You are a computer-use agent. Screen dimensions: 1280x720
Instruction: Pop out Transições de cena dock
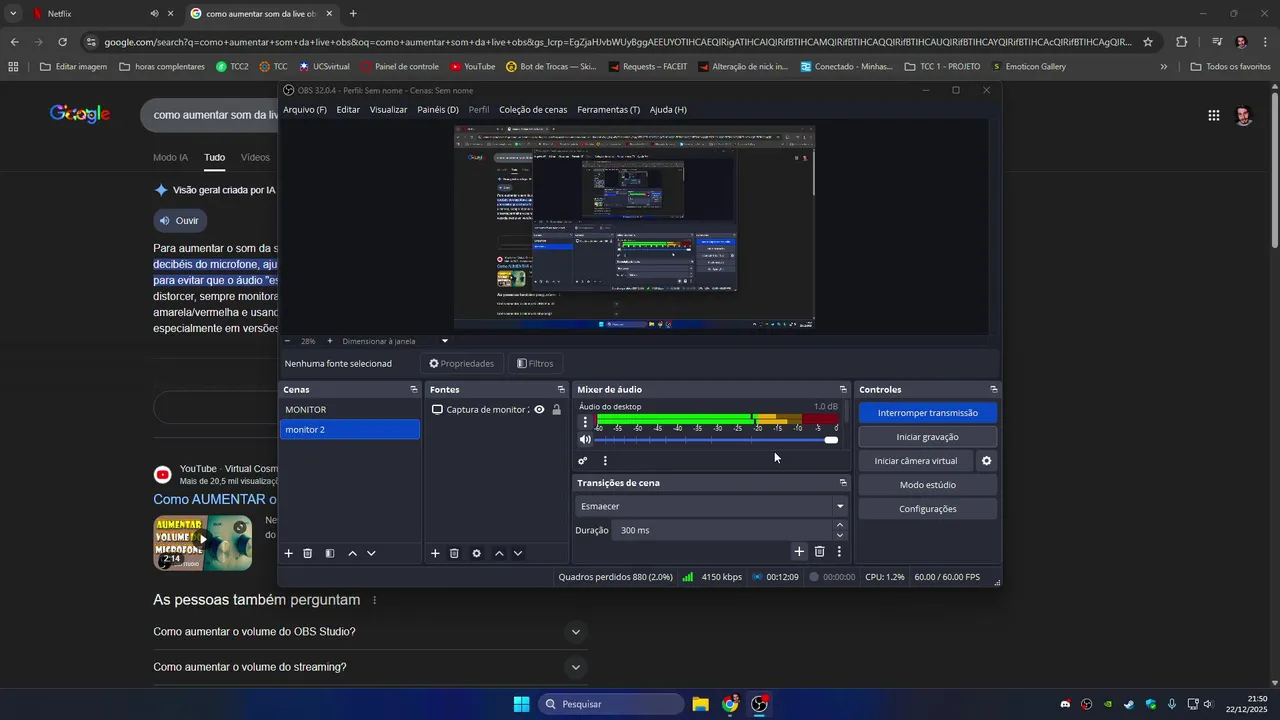pyautogui.click(x=843, y=483)
